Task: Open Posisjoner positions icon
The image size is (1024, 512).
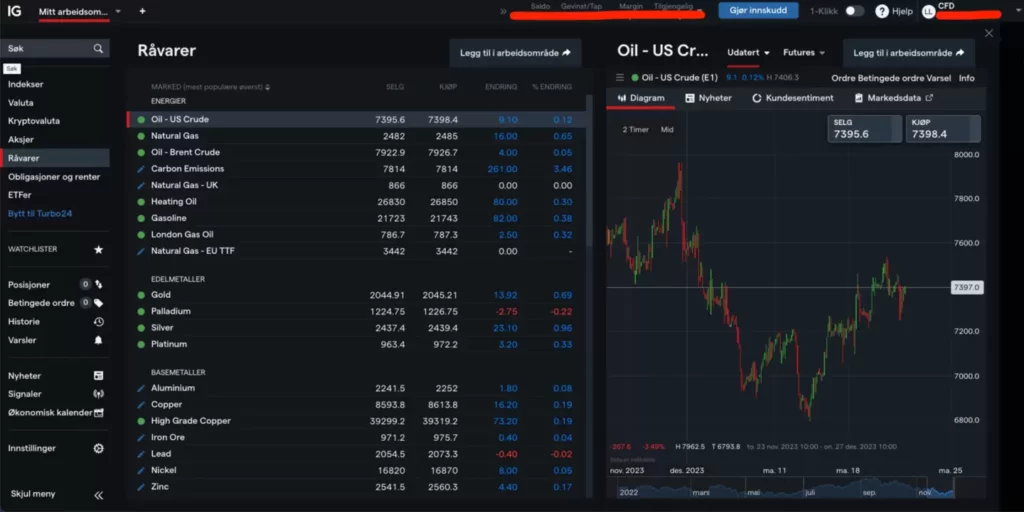Action: (99, 284)
